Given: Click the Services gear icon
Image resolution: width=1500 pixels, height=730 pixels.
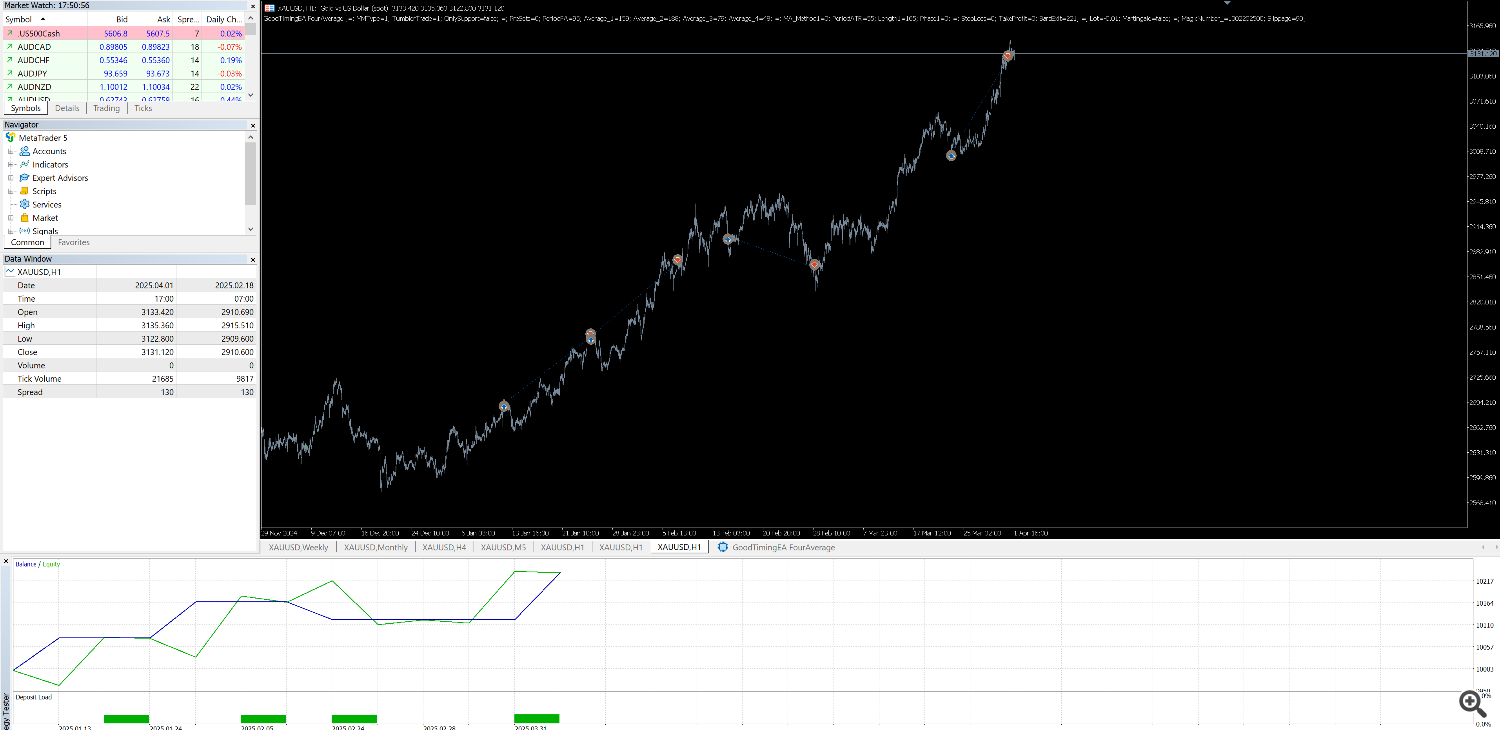Looking at the screenshot, I should [25, 204].
